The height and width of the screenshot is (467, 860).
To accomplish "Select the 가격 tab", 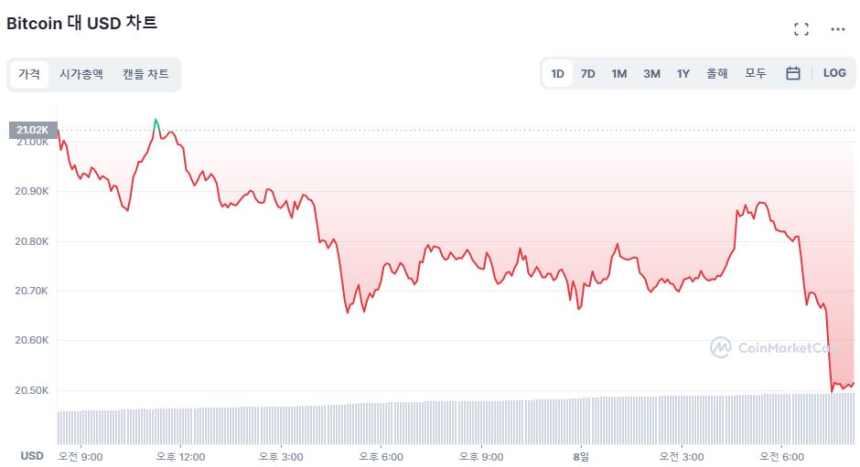I will [x=29, y=74].
